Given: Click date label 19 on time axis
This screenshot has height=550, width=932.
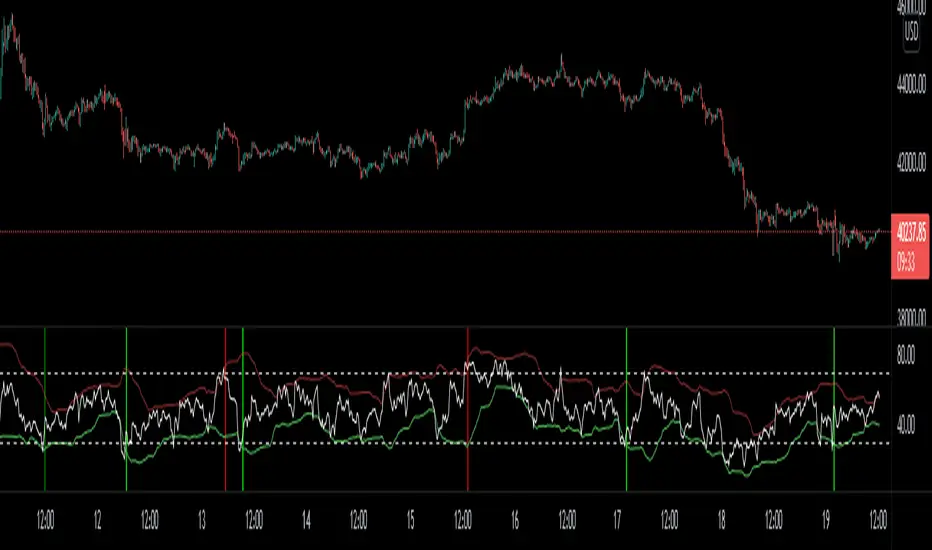Looking at the screenshot, I should [826, 520].
